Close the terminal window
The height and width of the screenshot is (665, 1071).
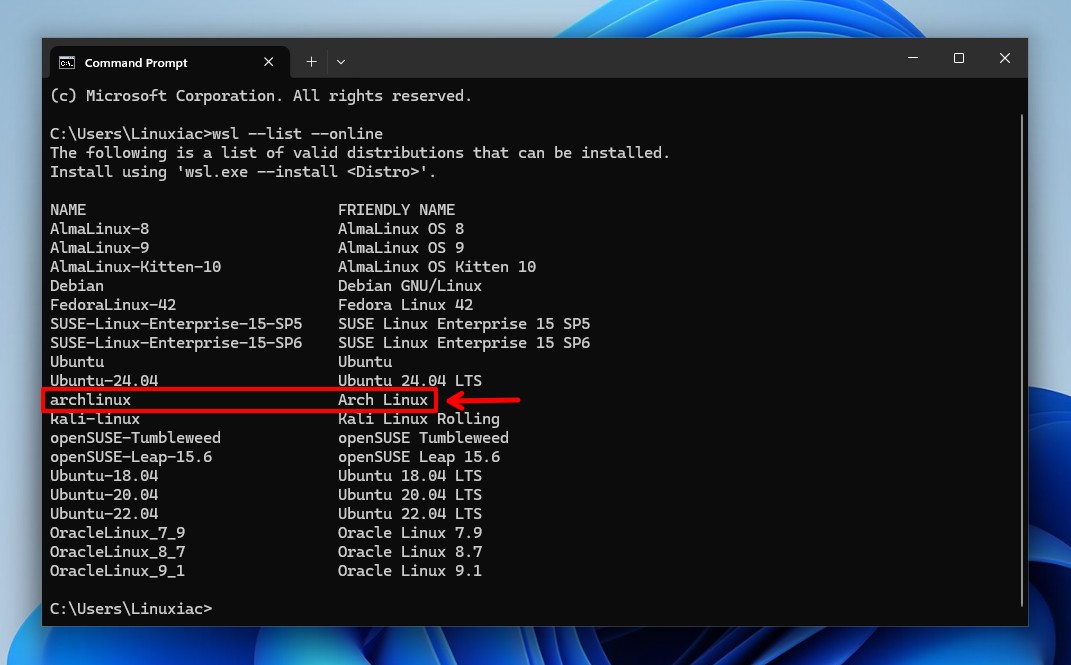coord(1005,58)
